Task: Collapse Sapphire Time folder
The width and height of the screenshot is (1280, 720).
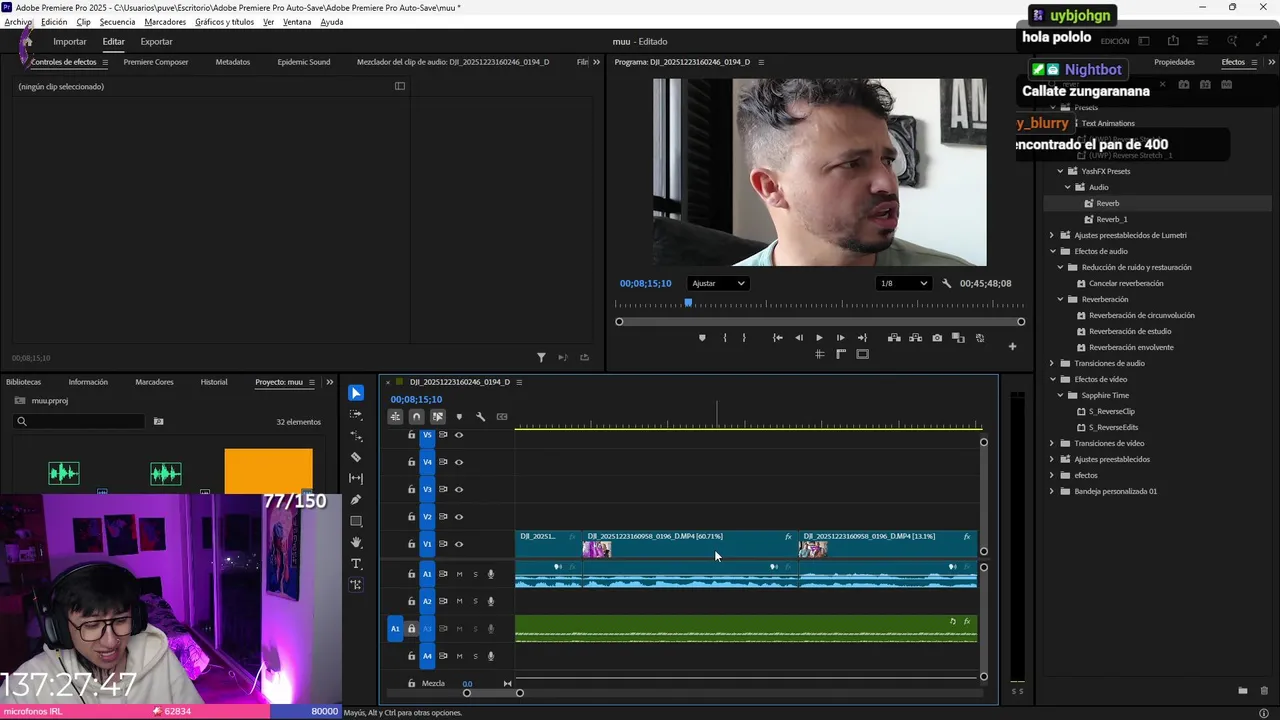Action: (x=1061, y=395)
